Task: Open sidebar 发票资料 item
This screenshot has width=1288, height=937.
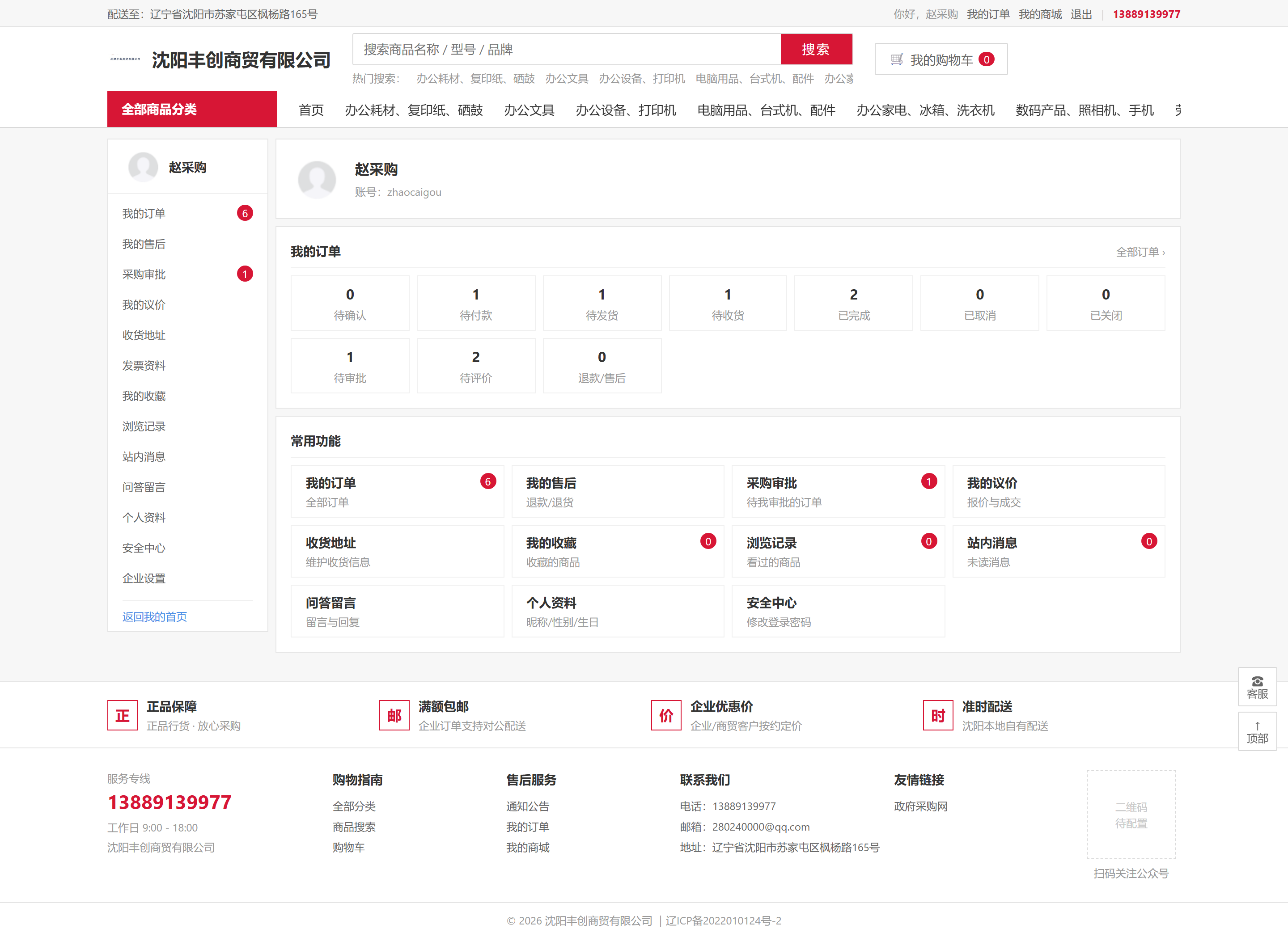Action: click(187, 366)
